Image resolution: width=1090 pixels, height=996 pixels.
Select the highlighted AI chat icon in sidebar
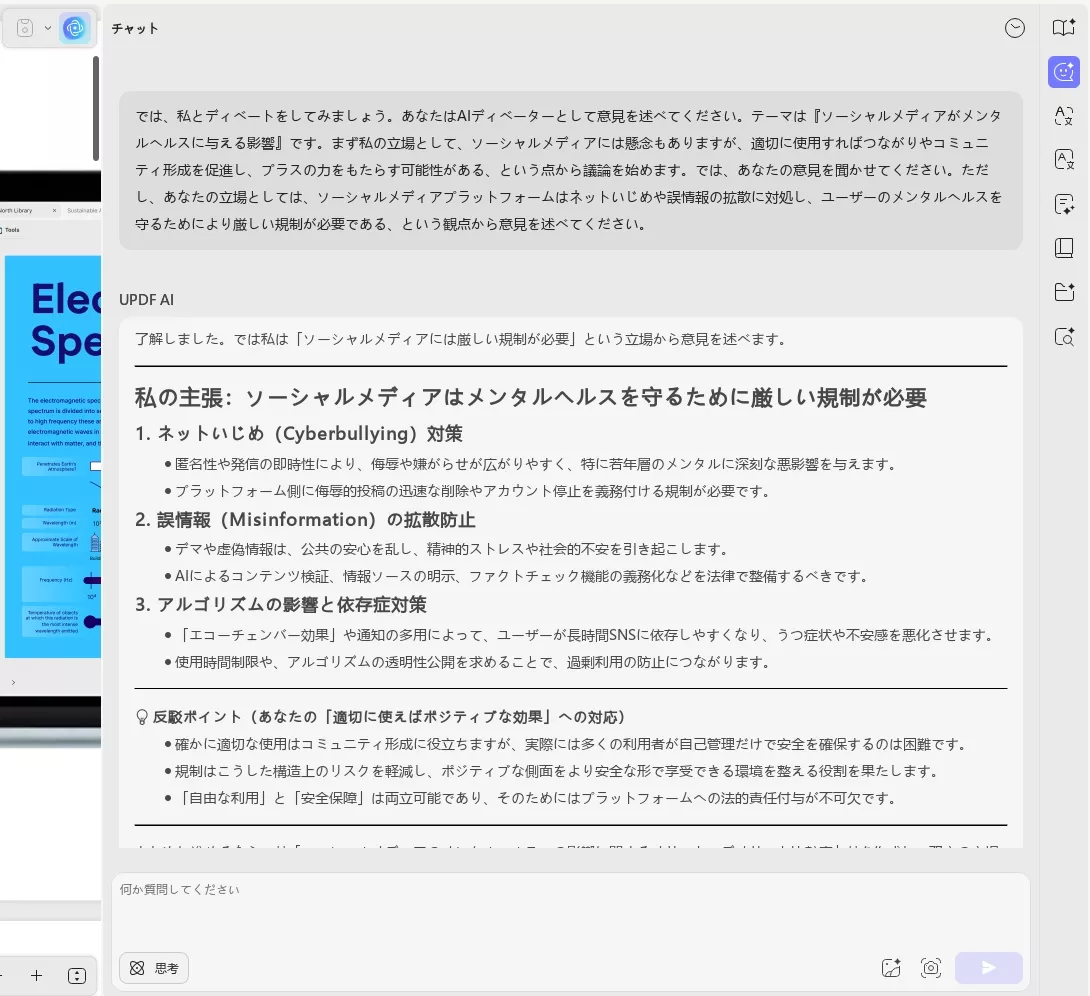(1064, 72)
